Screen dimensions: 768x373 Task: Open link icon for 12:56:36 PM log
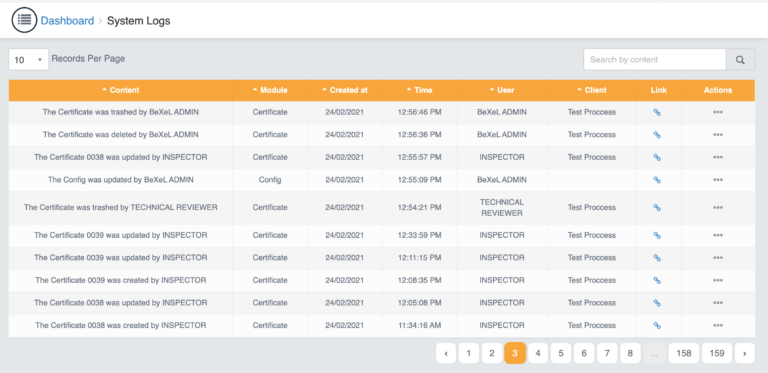tap(657, 135)
